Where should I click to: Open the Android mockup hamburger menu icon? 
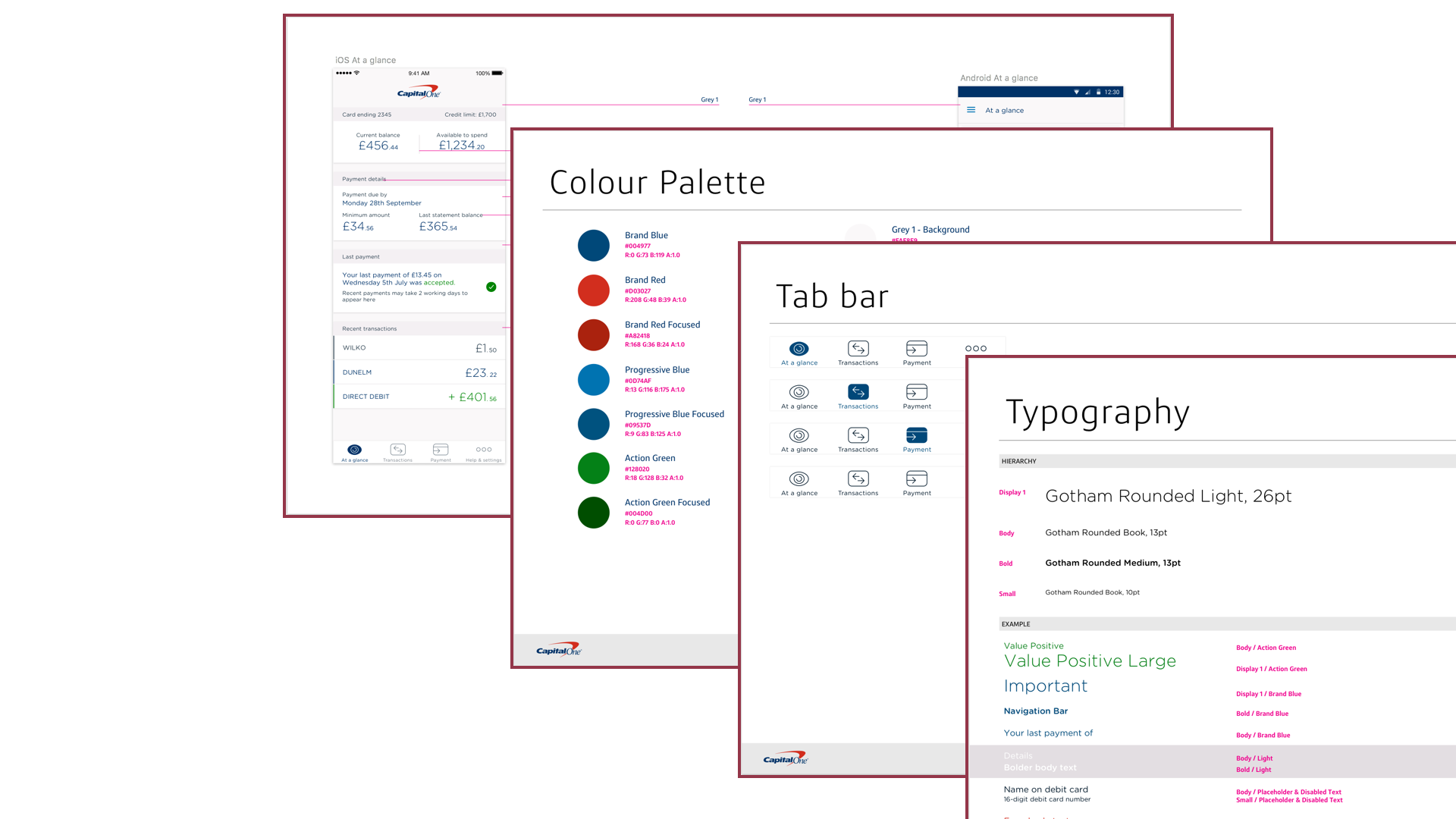click(x=971, y=110)
